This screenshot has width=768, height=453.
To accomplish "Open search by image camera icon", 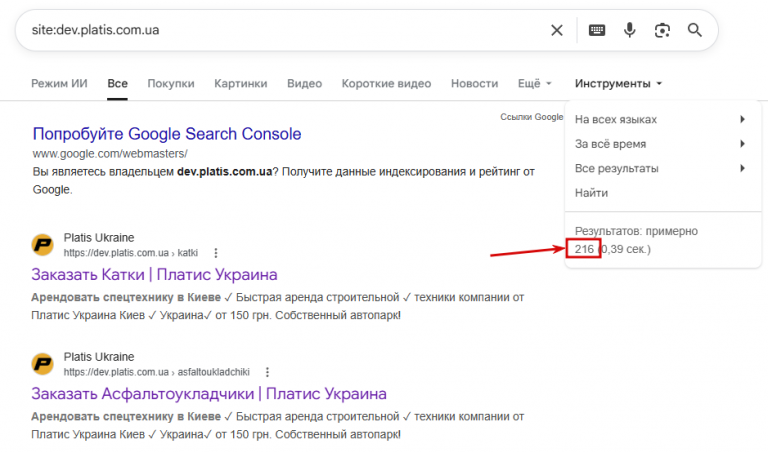I will pos(662,30).
